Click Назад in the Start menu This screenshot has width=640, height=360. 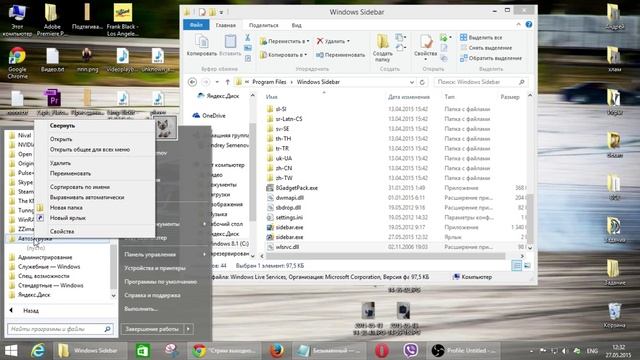(31, 311)
